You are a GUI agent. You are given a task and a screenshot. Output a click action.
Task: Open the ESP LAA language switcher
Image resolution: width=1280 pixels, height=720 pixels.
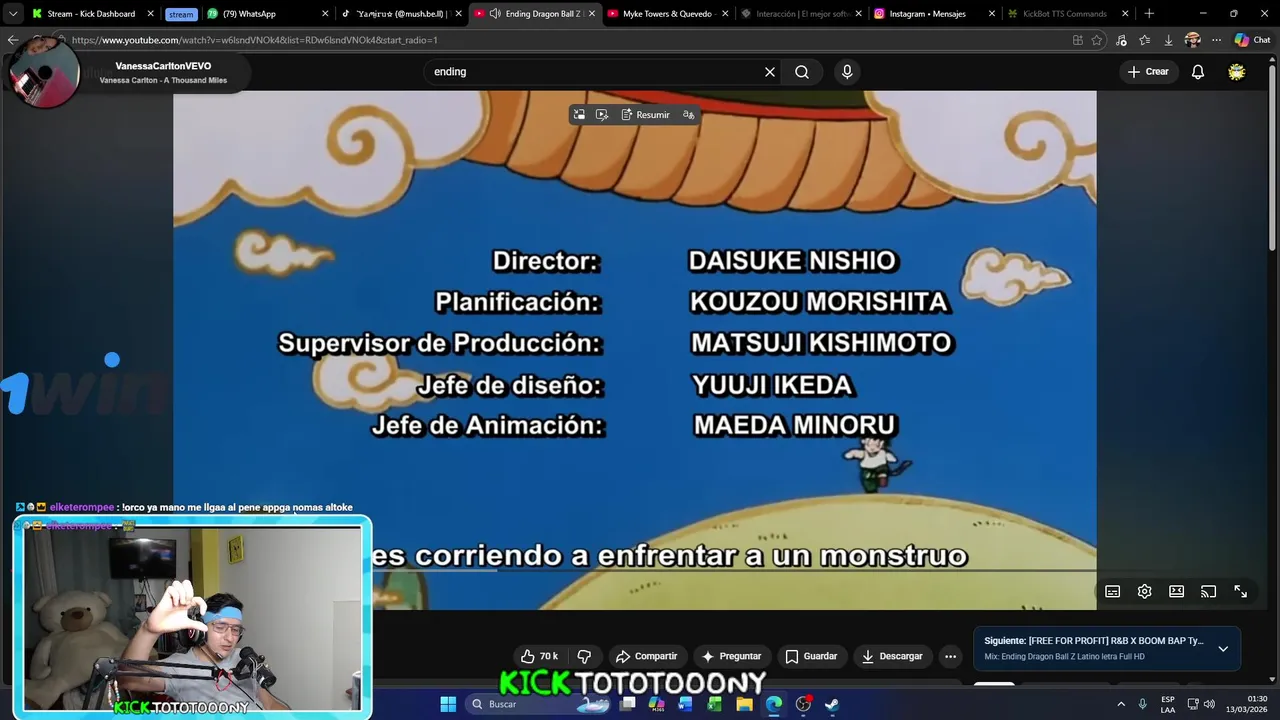pyautogui.click(x=1168, y=704)
